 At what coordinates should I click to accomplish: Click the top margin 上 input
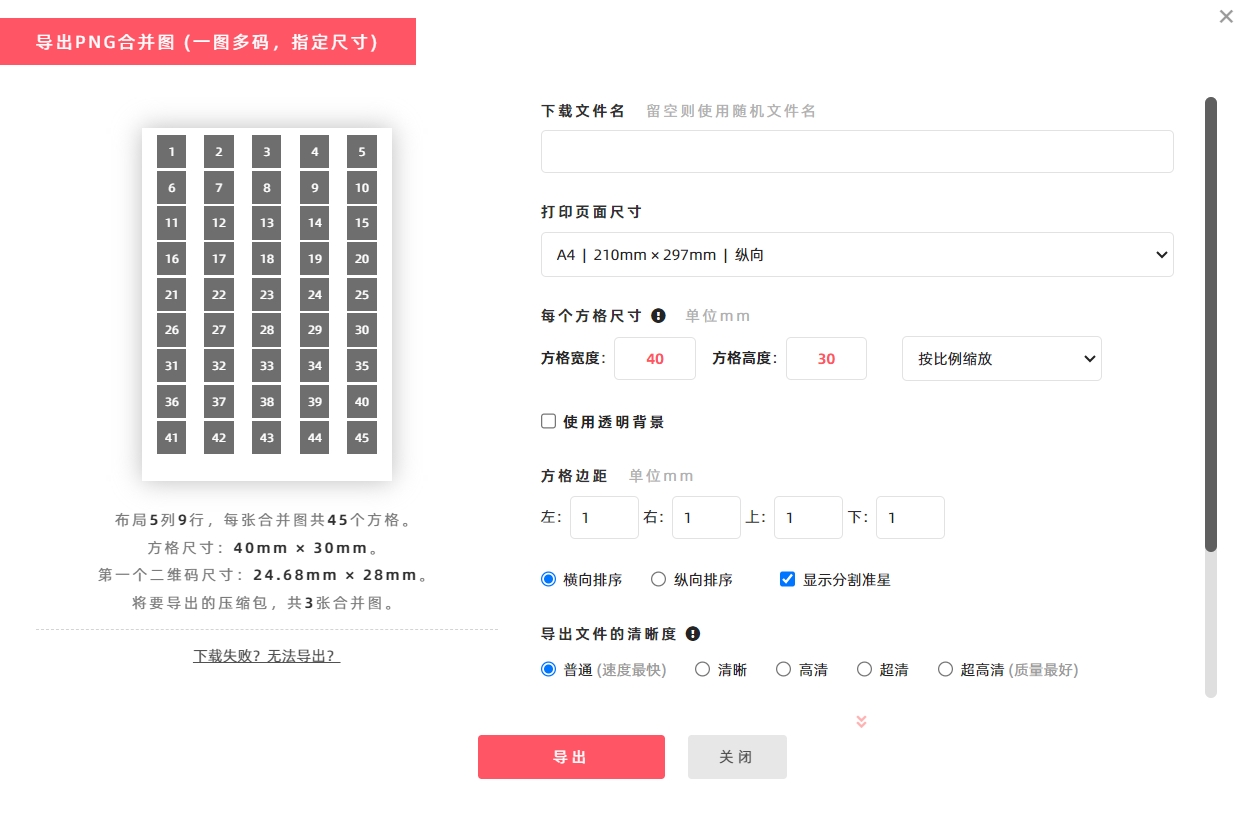tap(808, 518)
